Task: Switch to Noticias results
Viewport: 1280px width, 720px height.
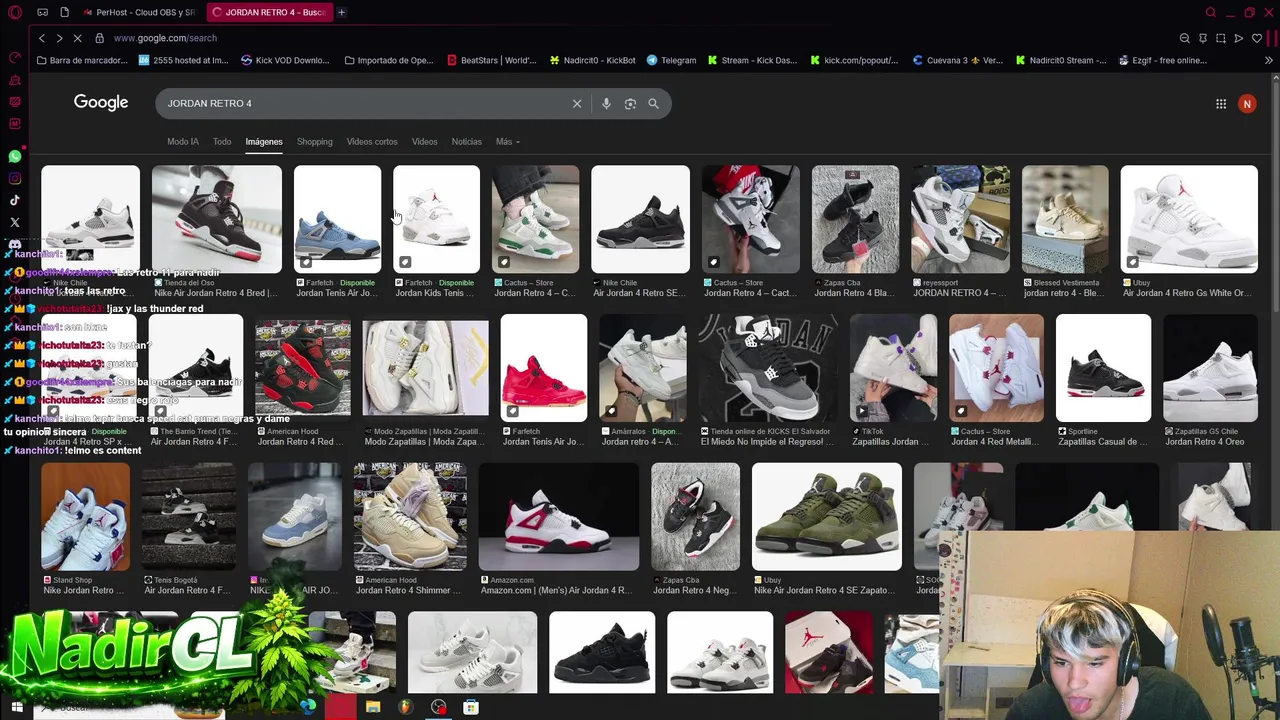Action: point(466,141)
